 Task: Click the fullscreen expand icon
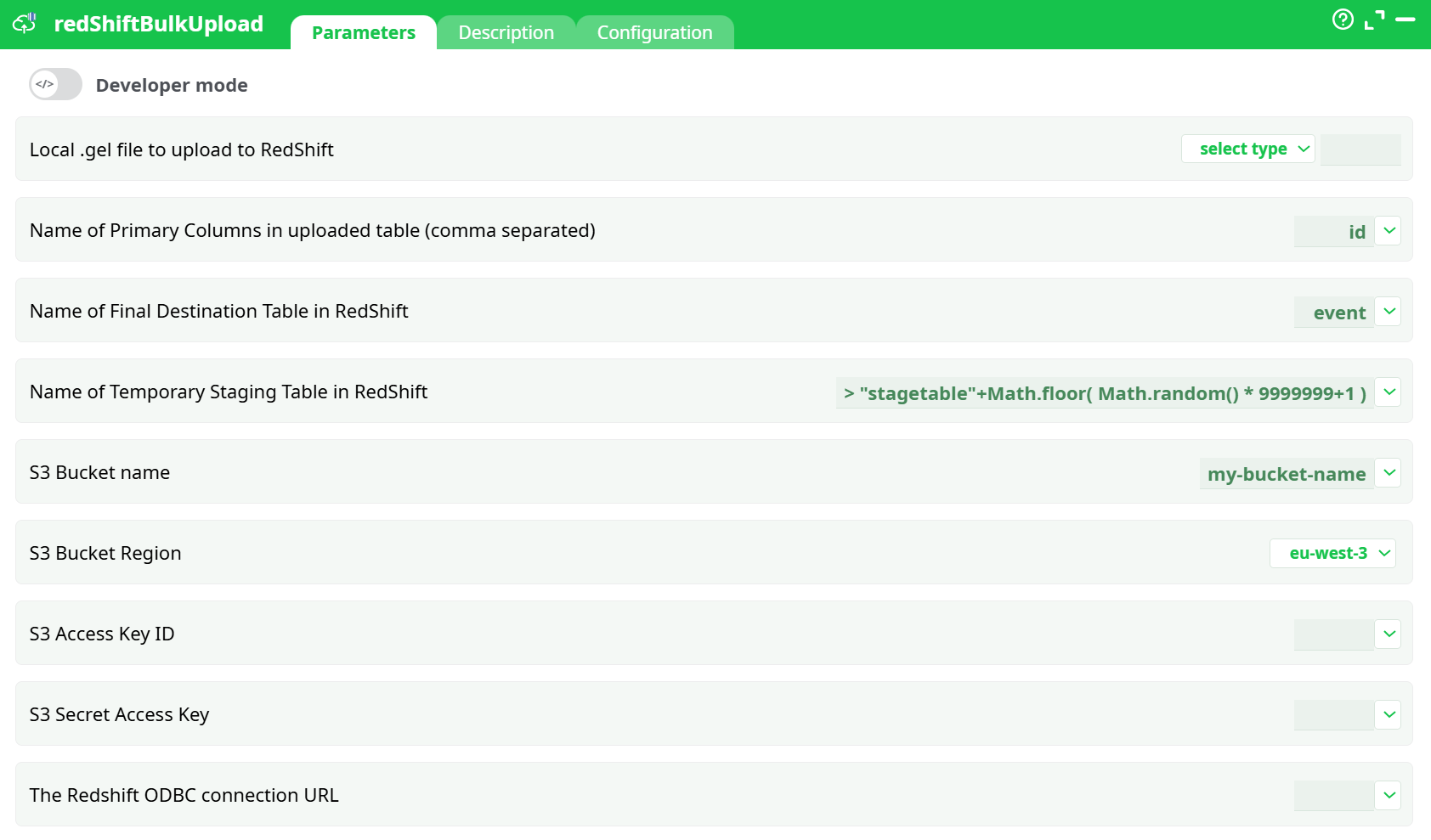(x=1374, y=20)
